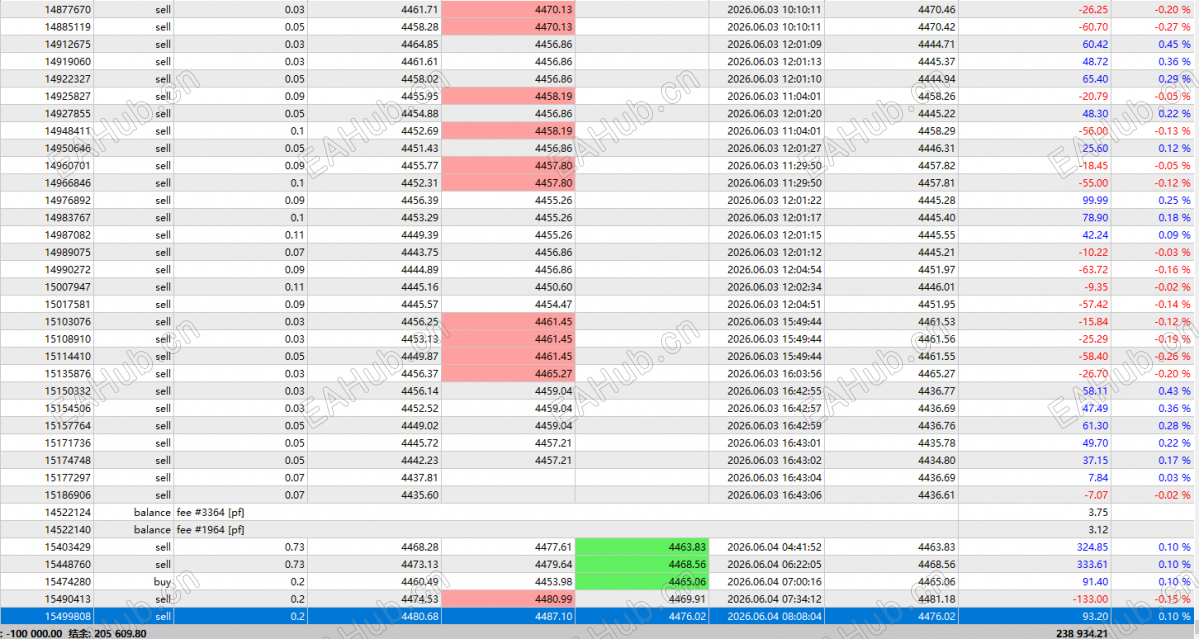Click stop-loss value 4450.60
This screenshot has height=639, width=1199.
(x=554, y=287)
